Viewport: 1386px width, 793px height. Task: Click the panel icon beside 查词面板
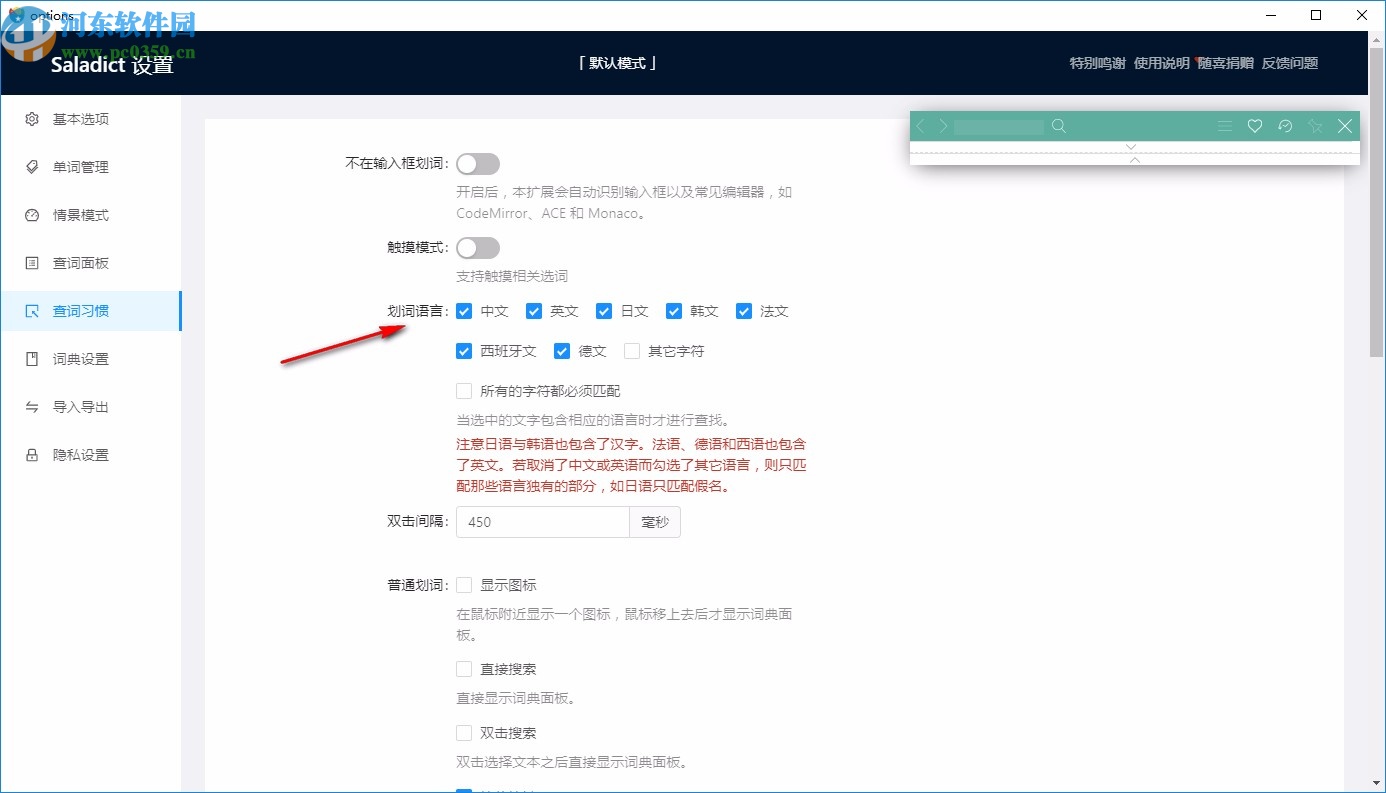(x=32, y=263)
